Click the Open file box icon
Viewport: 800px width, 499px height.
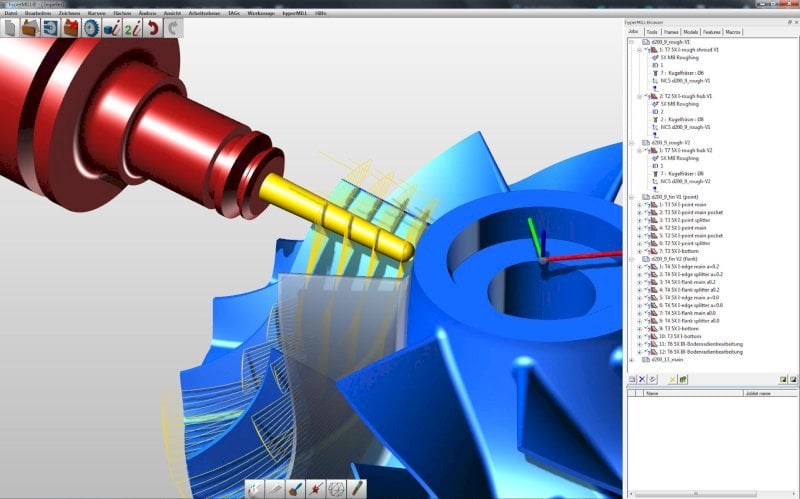pyautogui.click(x=30, y=28)
